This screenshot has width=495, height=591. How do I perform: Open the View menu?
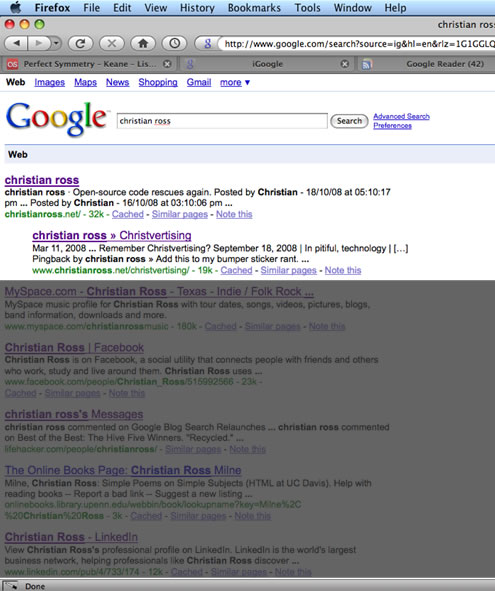pos(156,8)
